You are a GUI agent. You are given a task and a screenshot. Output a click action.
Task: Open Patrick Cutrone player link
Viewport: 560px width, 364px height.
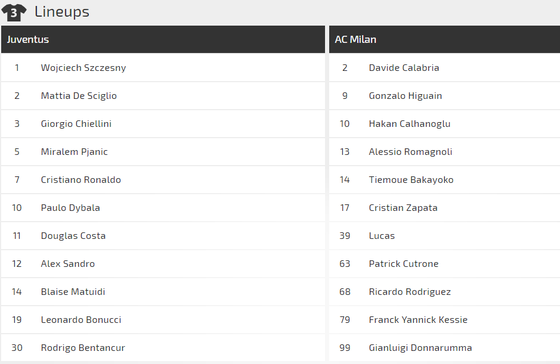pos(404,264)
